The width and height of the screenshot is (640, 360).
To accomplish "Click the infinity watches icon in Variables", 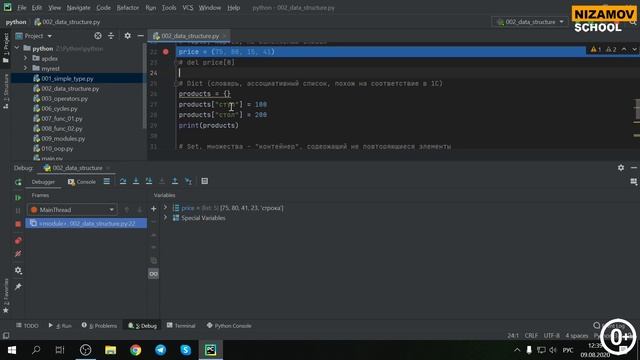I will click(x=153, y=274).
